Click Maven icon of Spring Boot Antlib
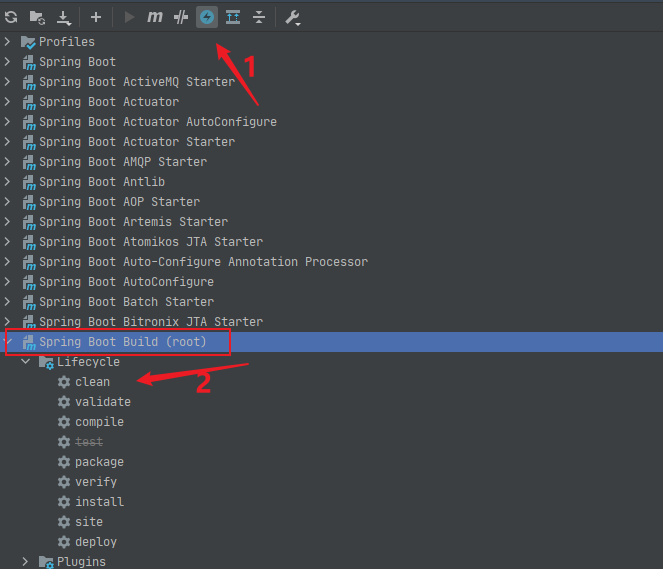663x569 pixels. pyautogui.click(x=29, y=182)
